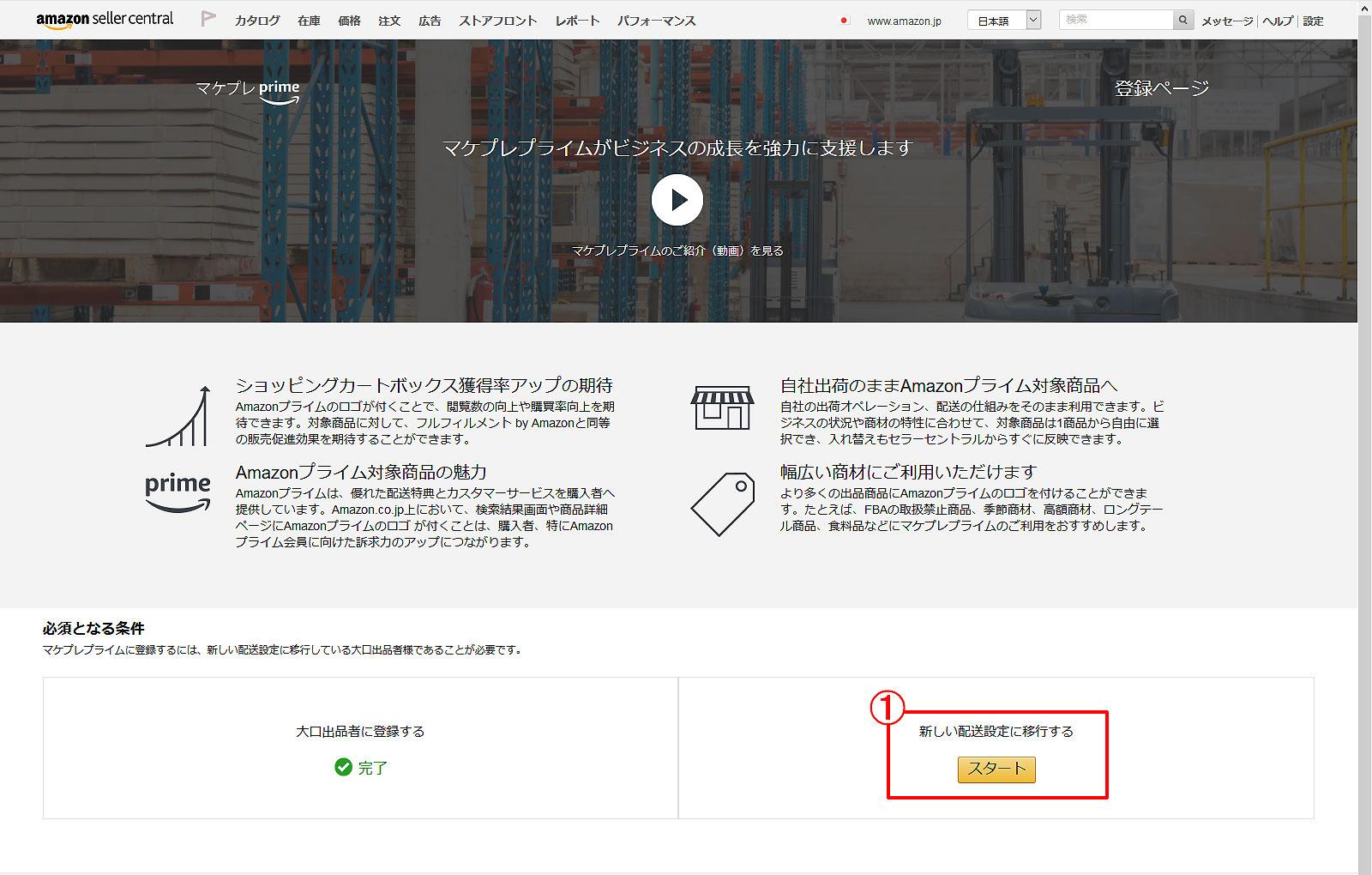Click the Amazon Seller Central logo
1372x875 pixels.
(105, 20)
